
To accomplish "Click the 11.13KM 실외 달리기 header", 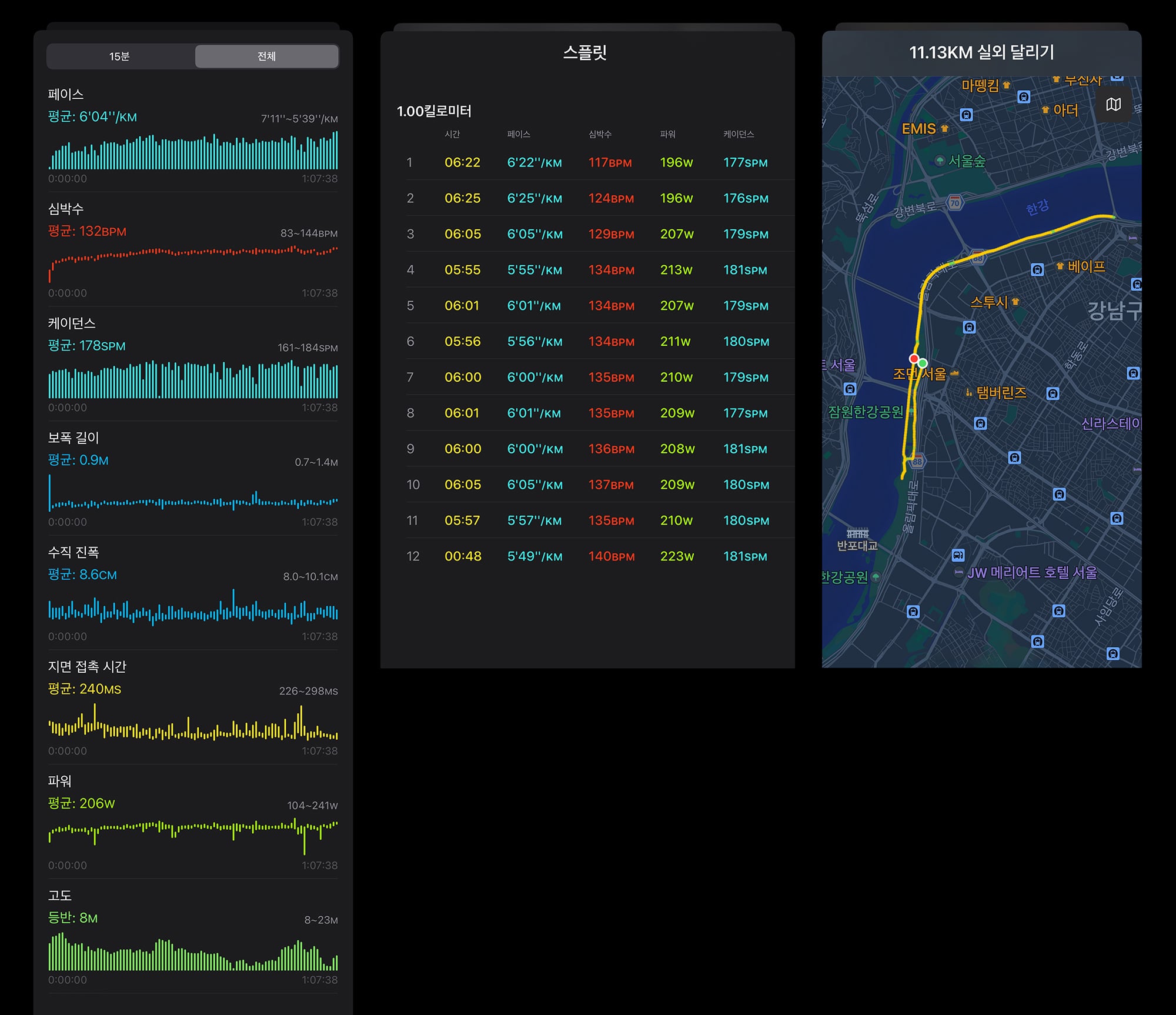I will (981, 52).
